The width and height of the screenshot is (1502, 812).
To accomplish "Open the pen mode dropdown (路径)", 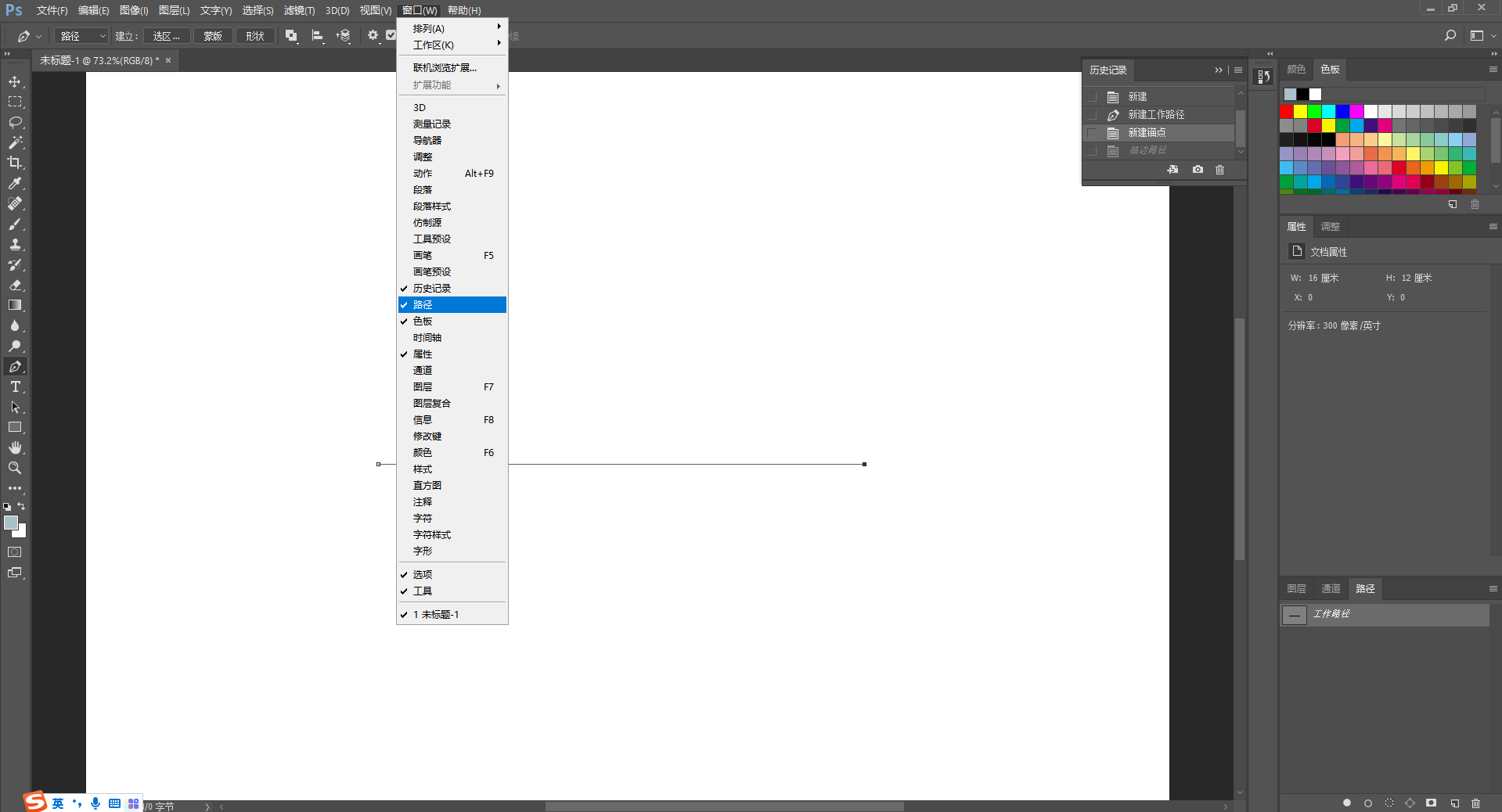I will [x=82, y=36].
